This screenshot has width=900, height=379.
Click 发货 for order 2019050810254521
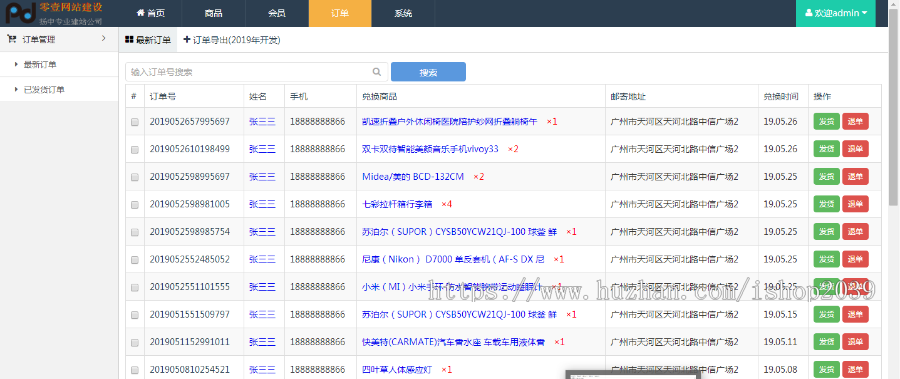click(x=827, y=369)
